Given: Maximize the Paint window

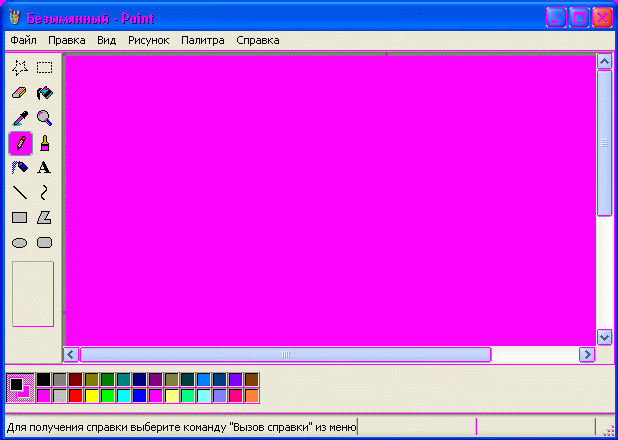Looking at the screenshot, I should 579,18.
